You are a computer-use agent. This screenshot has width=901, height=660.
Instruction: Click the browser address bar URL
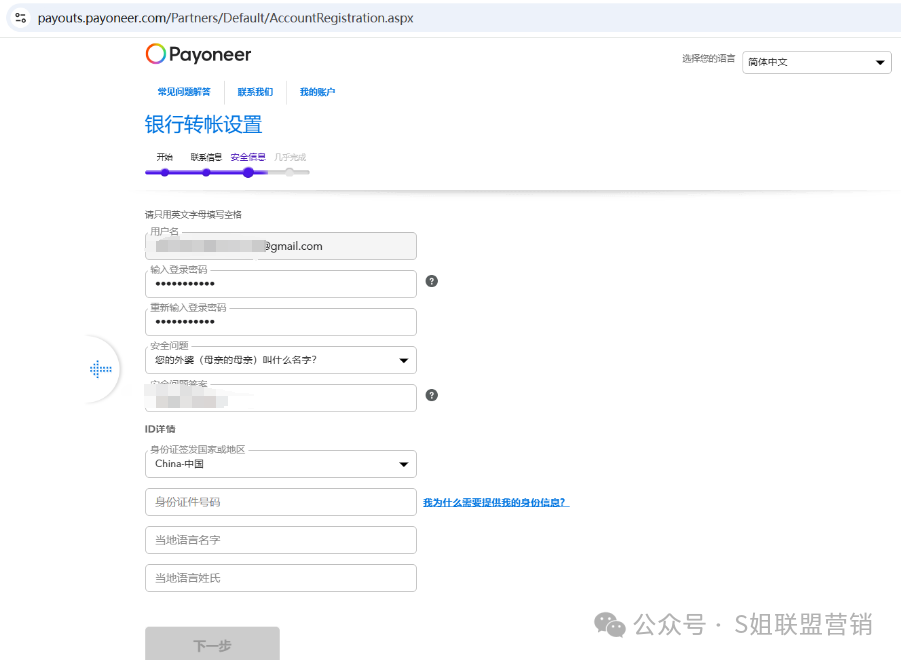click(226, 18)
